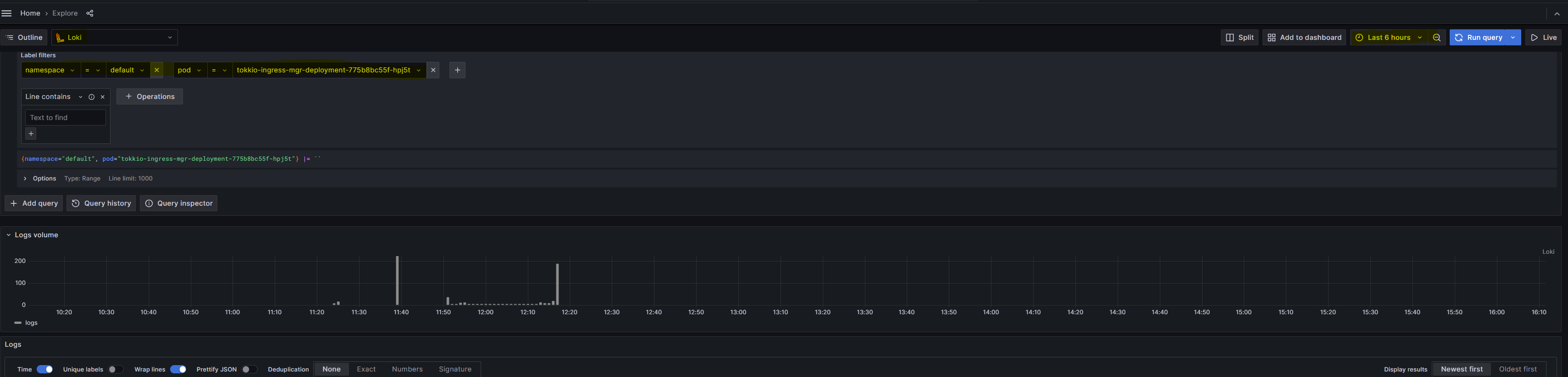
Task: Change the pod operator equals dropdown
Action: (x=219, y=71)
